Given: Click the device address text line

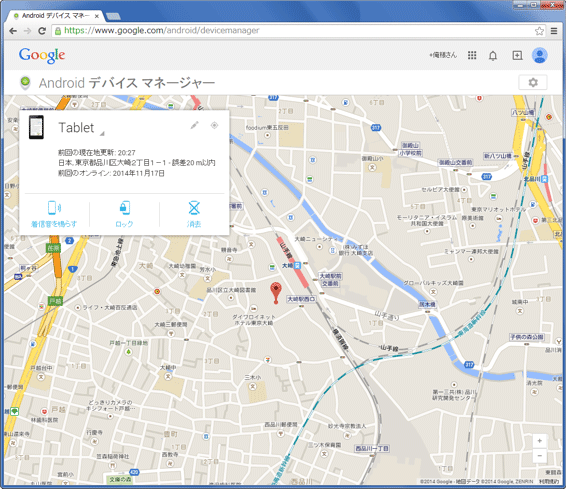Looking at the screenshot, I should click(136, 163).
